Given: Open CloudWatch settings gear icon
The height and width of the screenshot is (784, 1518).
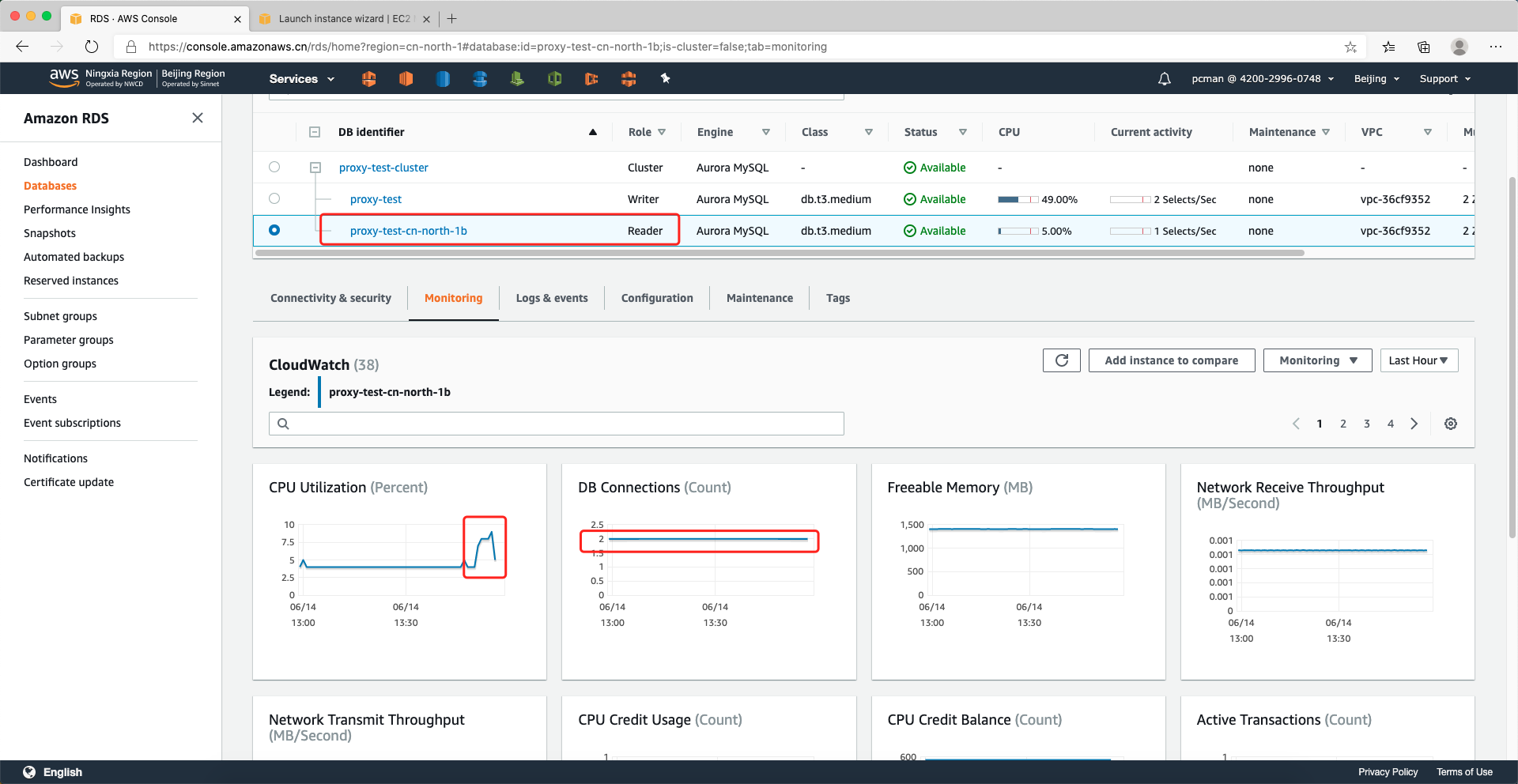Looking at the screenshot, I should coord(1451,424).
